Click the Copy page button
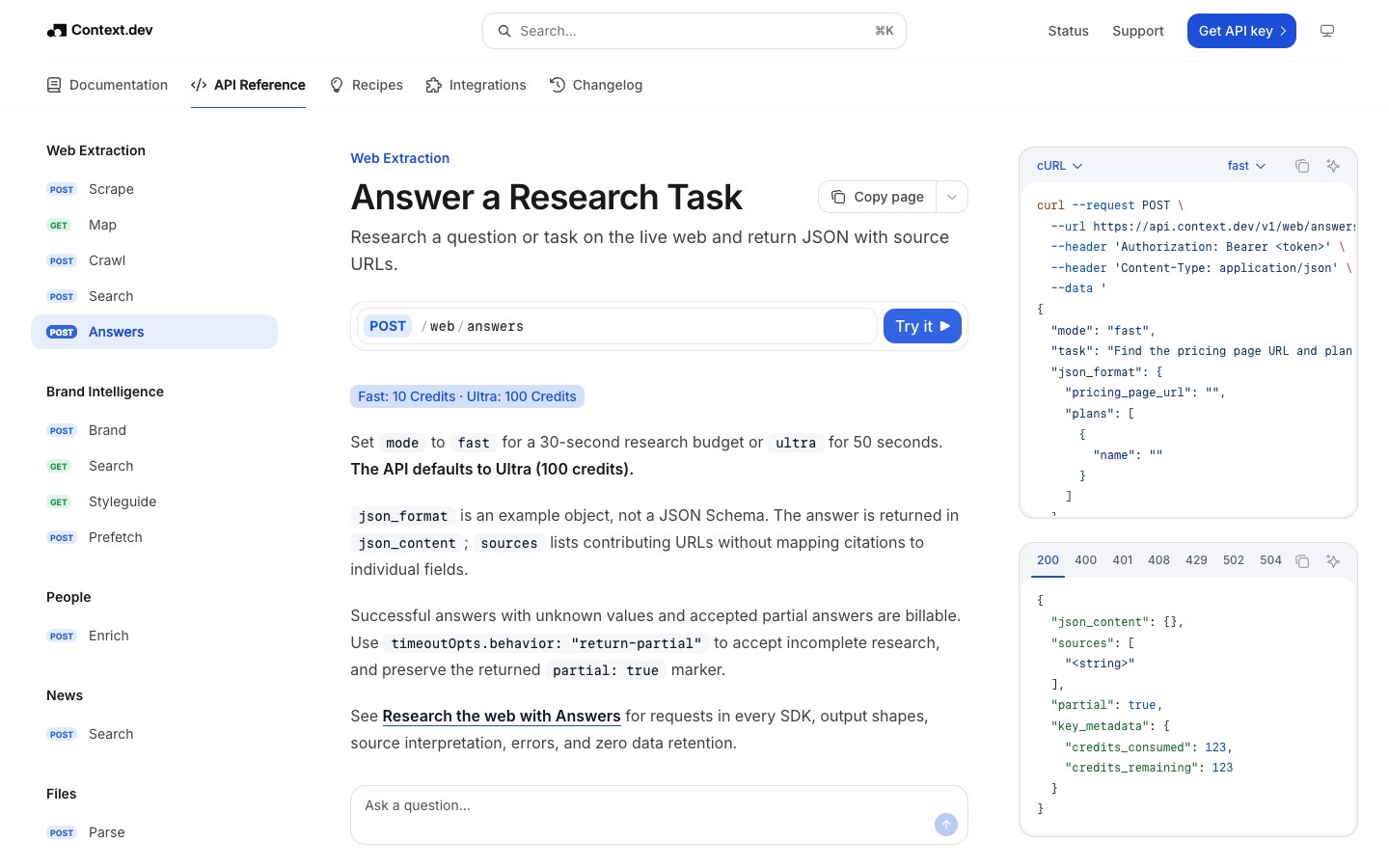The height and width of the screenshot is (868, 1389). point(878,197)
